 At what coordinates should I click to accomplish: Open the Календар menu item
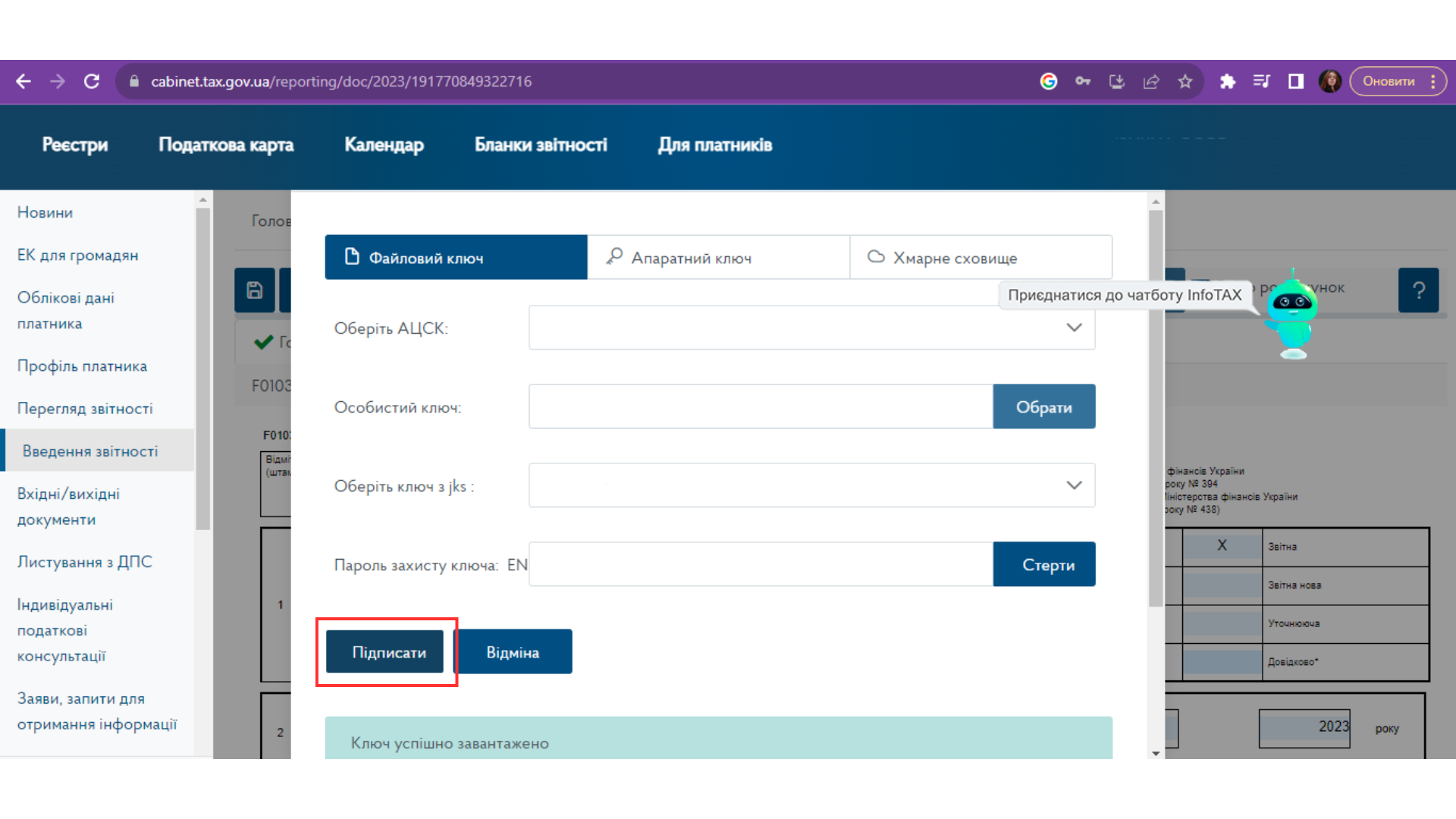[384, 145]
